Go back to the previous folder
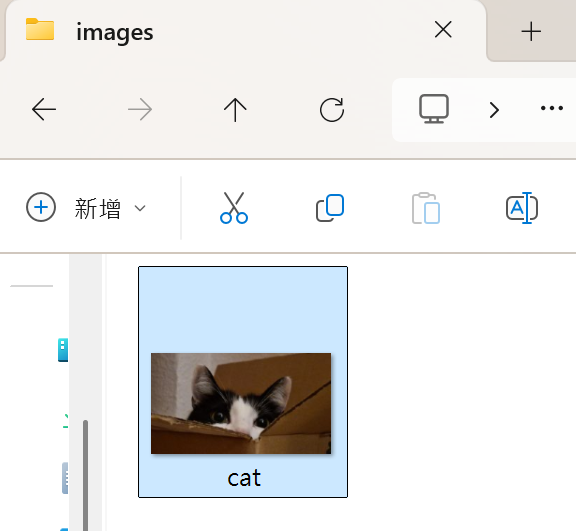 pyautogui.click(x=44, y=109)
